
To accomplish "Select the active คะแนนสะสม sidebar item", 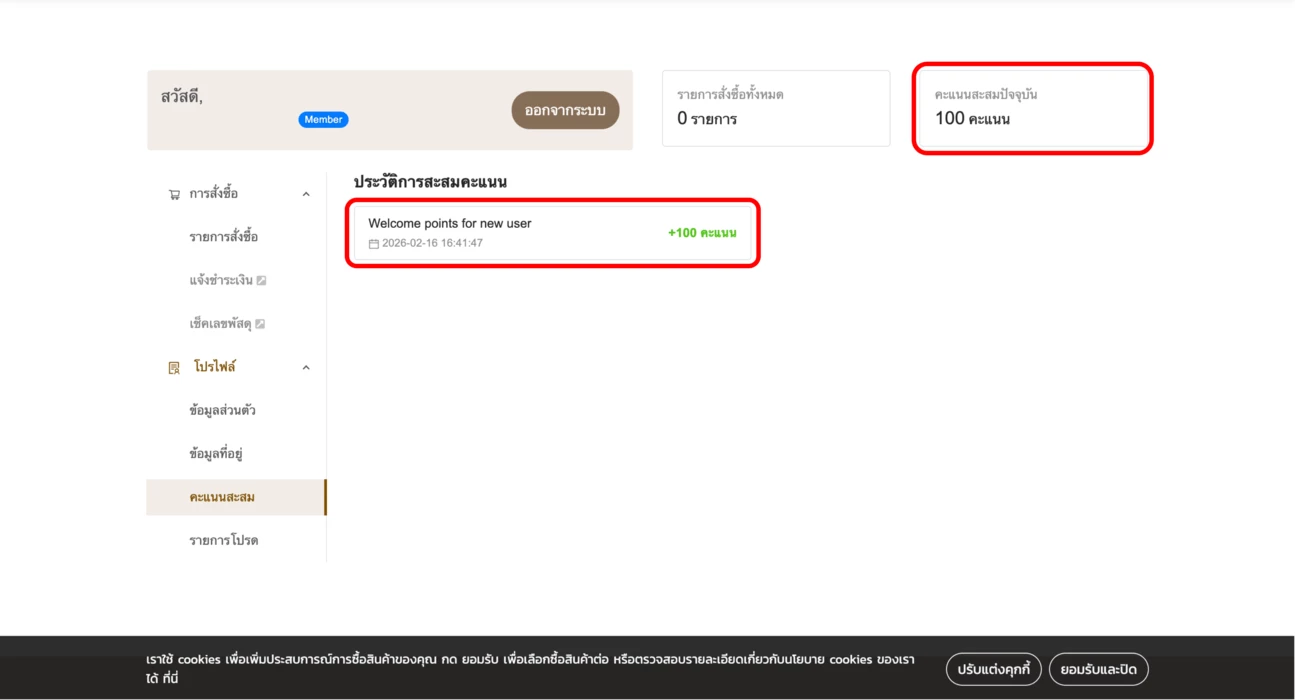I will (222, 497).
